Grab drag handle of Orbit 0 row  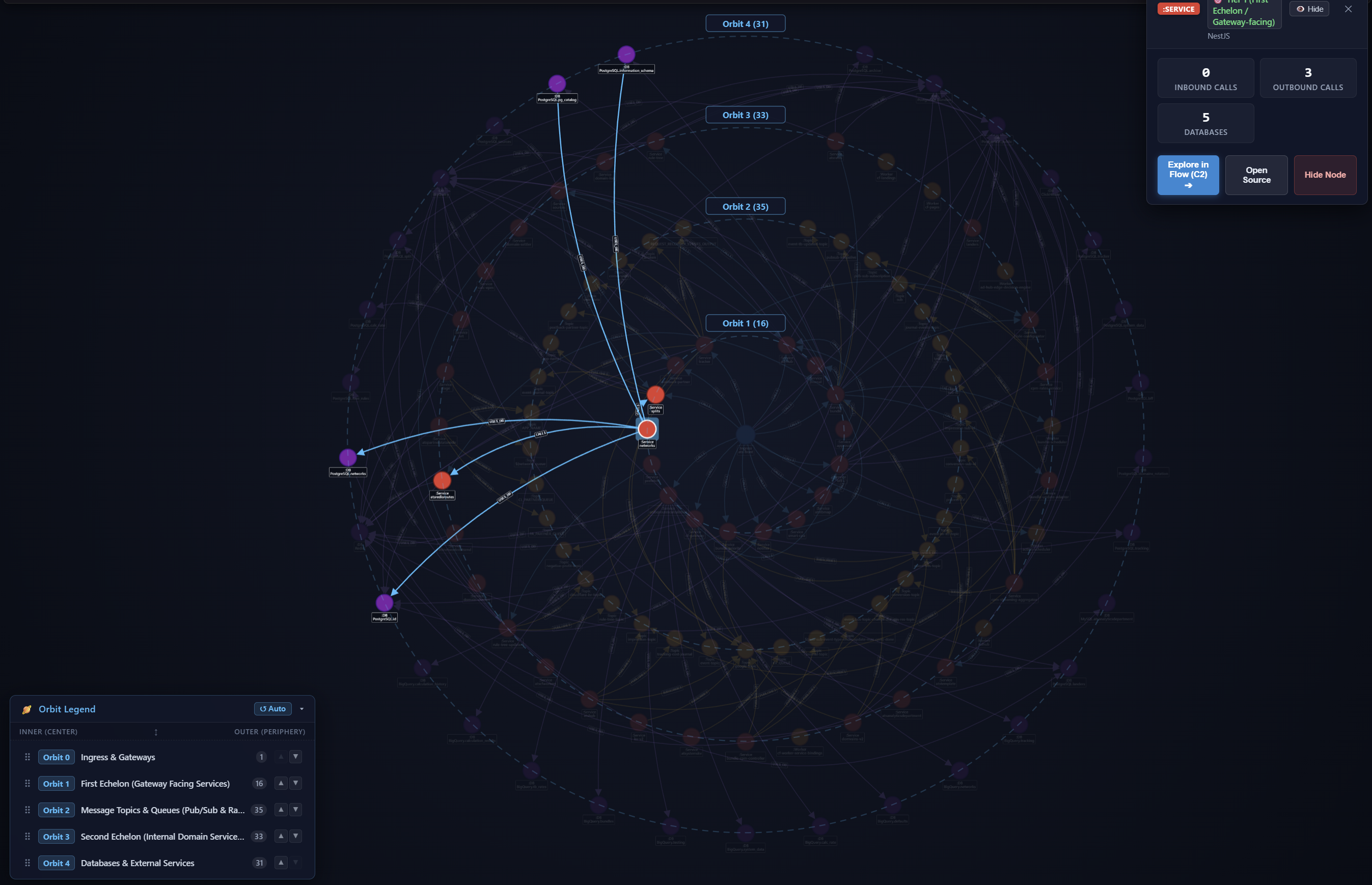(x=27, y=757)
